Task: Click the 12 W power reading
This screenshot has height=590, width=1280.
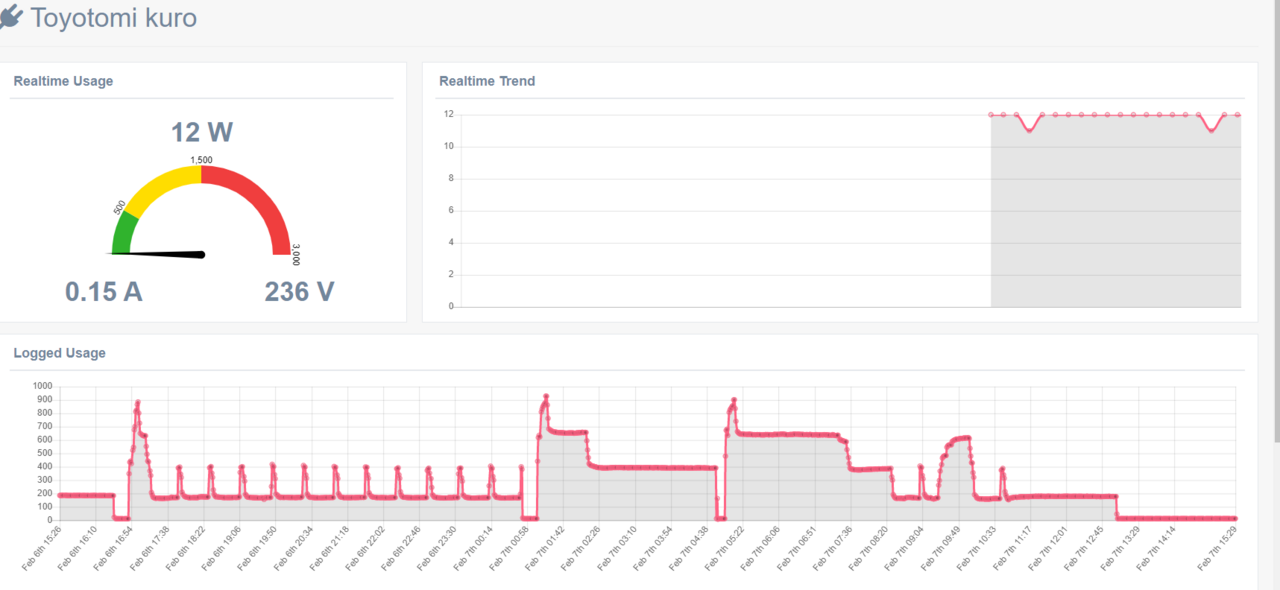Action: point(201,132)
